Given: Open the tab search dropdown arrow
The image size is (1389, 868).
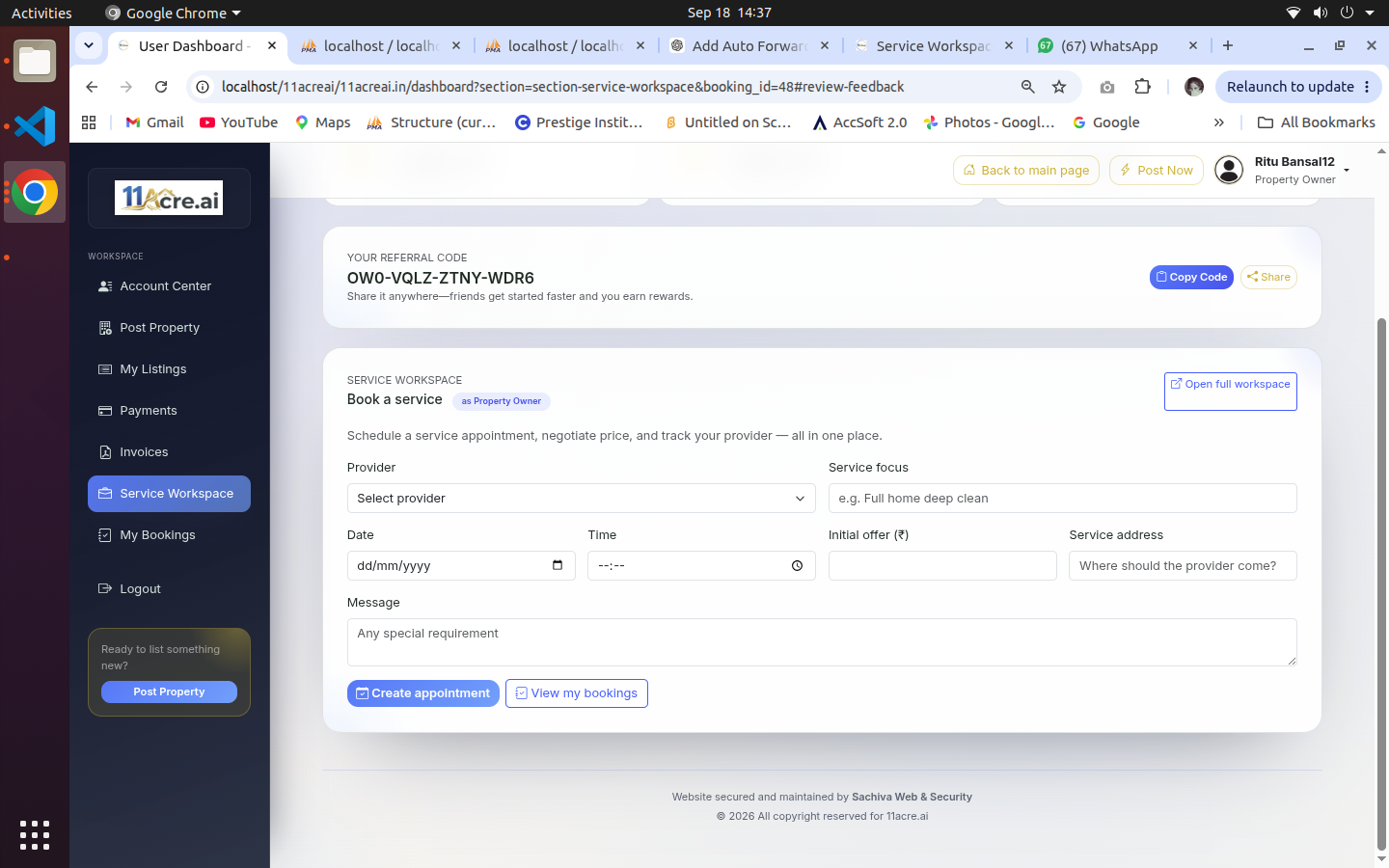Looking at the screenshot, I should [x=89, y=45].
